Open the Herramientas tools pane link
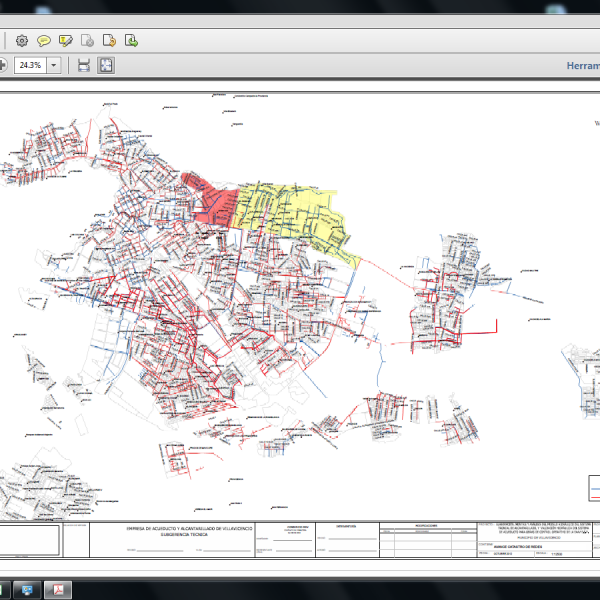600x600 pixels. click(x=583, y=66)
